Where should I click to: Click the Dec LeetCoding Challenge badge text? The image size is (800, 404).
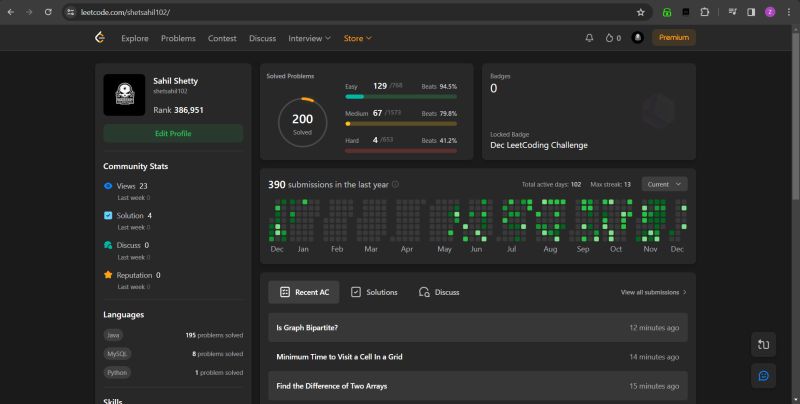pos(539,145)
